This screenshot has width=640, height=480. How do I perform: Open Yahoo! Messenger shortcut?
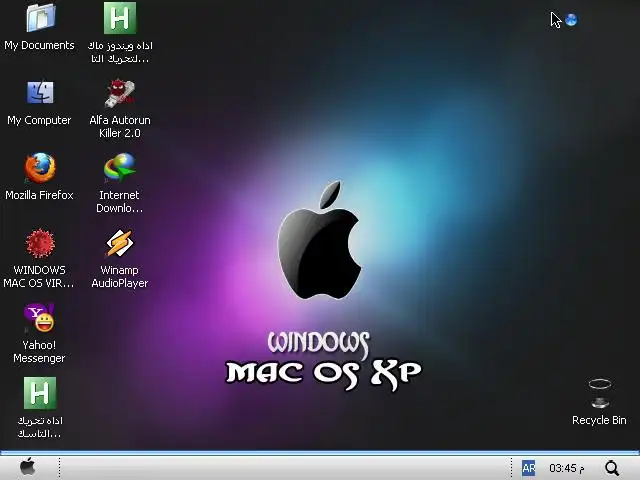(x=39, y=318)
